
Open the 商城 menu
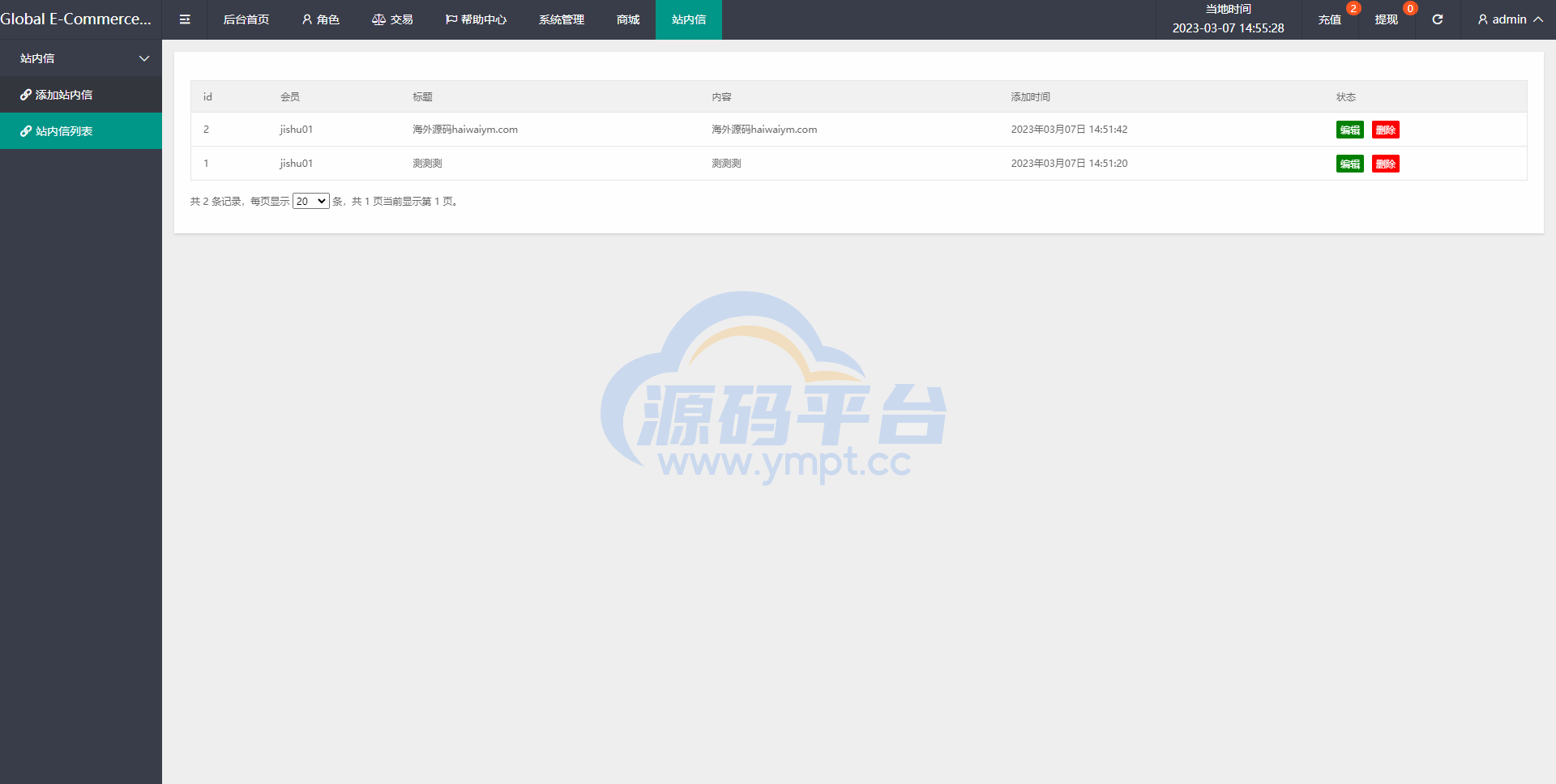(x=628, y=19)
